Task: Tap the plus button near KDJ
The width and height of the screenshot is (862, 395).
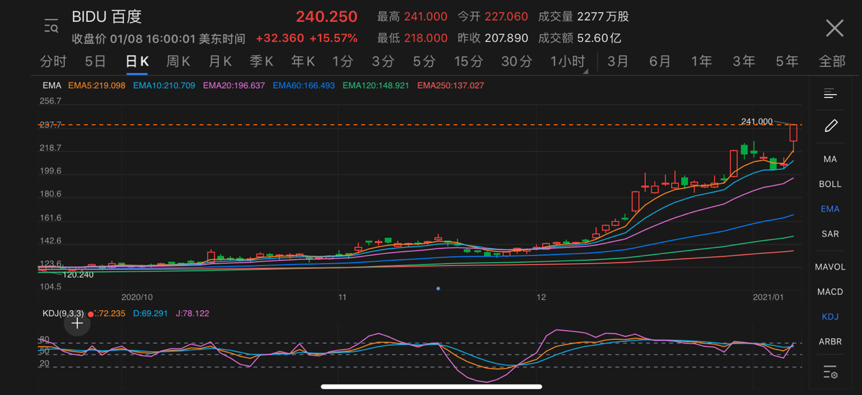Action: click(x=78, y=323)
